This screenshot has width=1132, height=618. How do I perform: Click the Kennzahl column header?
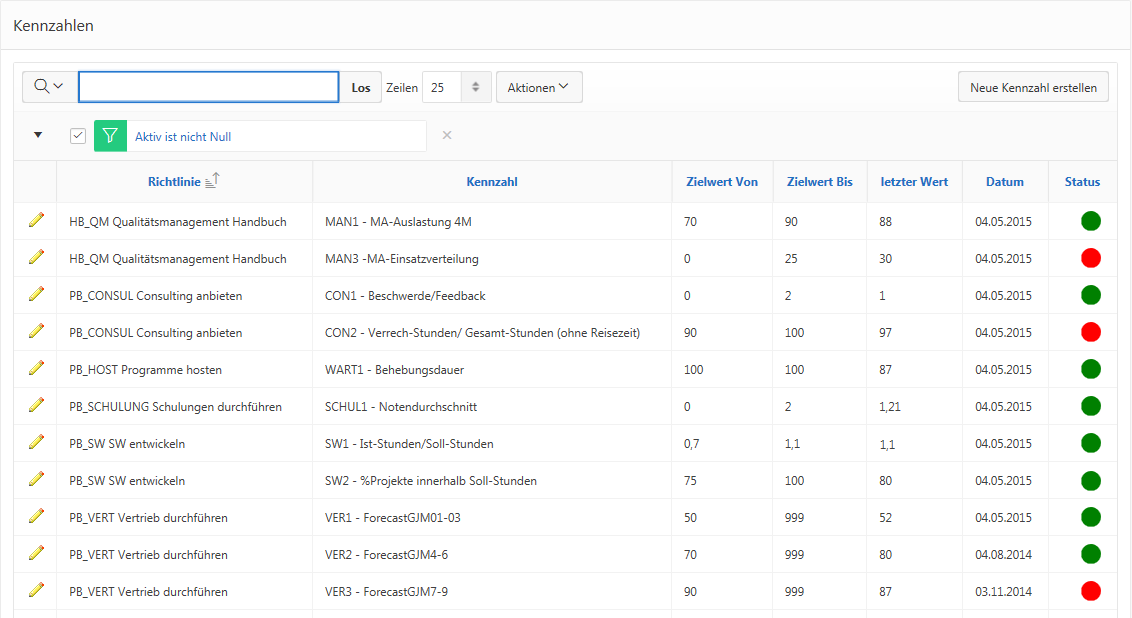click(491, 182)
